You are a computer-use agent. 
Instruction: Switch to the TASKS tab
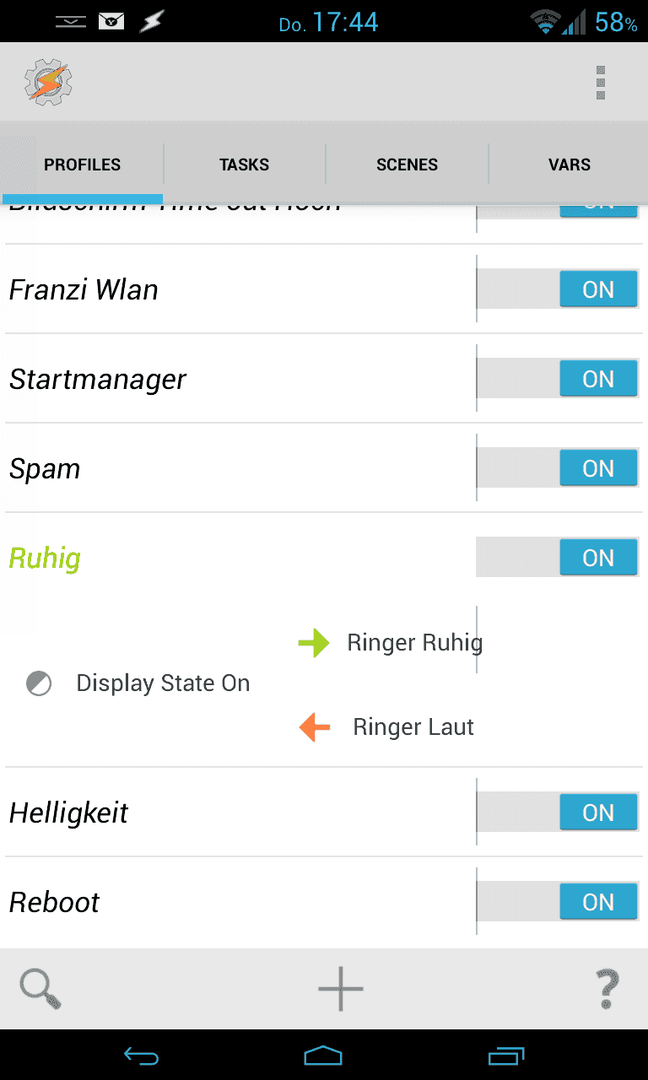244,165
